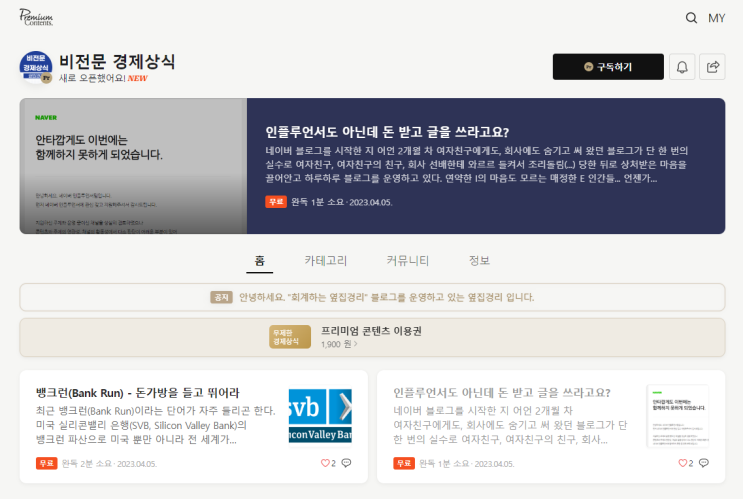Switch to the 홈 tab
Viewport: 743px width, 499px height.
tap(260, 261)
